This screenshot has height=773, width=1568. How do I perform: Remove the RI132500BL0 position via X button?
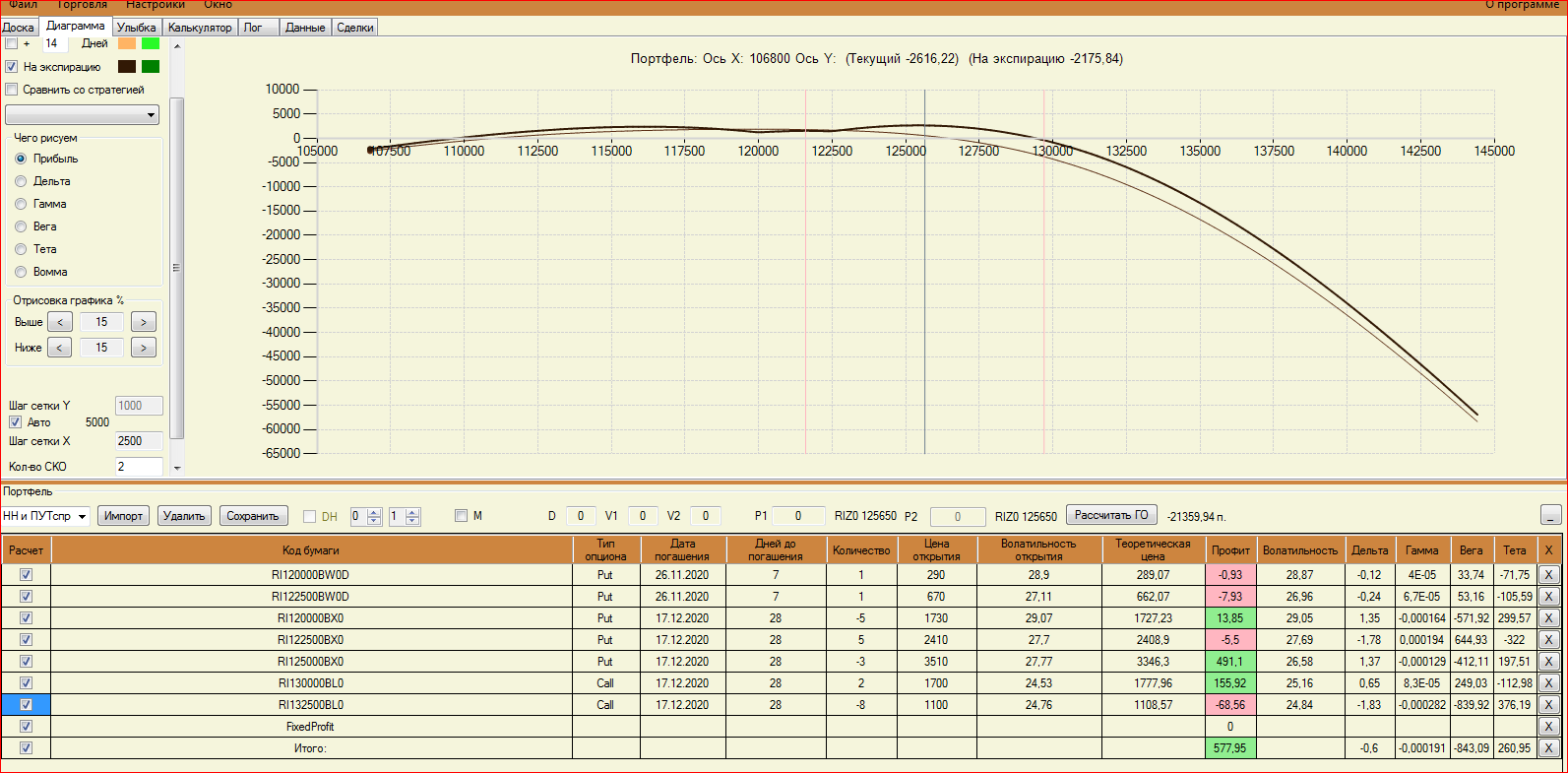[x=1548, y=705]
